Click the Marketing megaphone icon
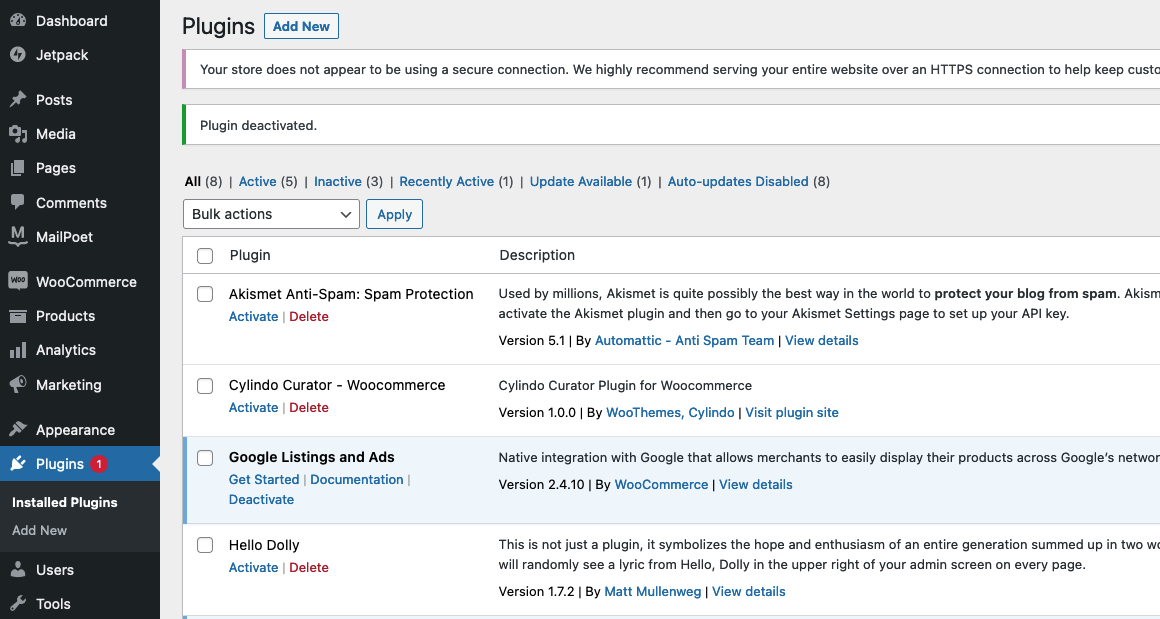This screenshot has width=1160, height=619. coord(18,385)
